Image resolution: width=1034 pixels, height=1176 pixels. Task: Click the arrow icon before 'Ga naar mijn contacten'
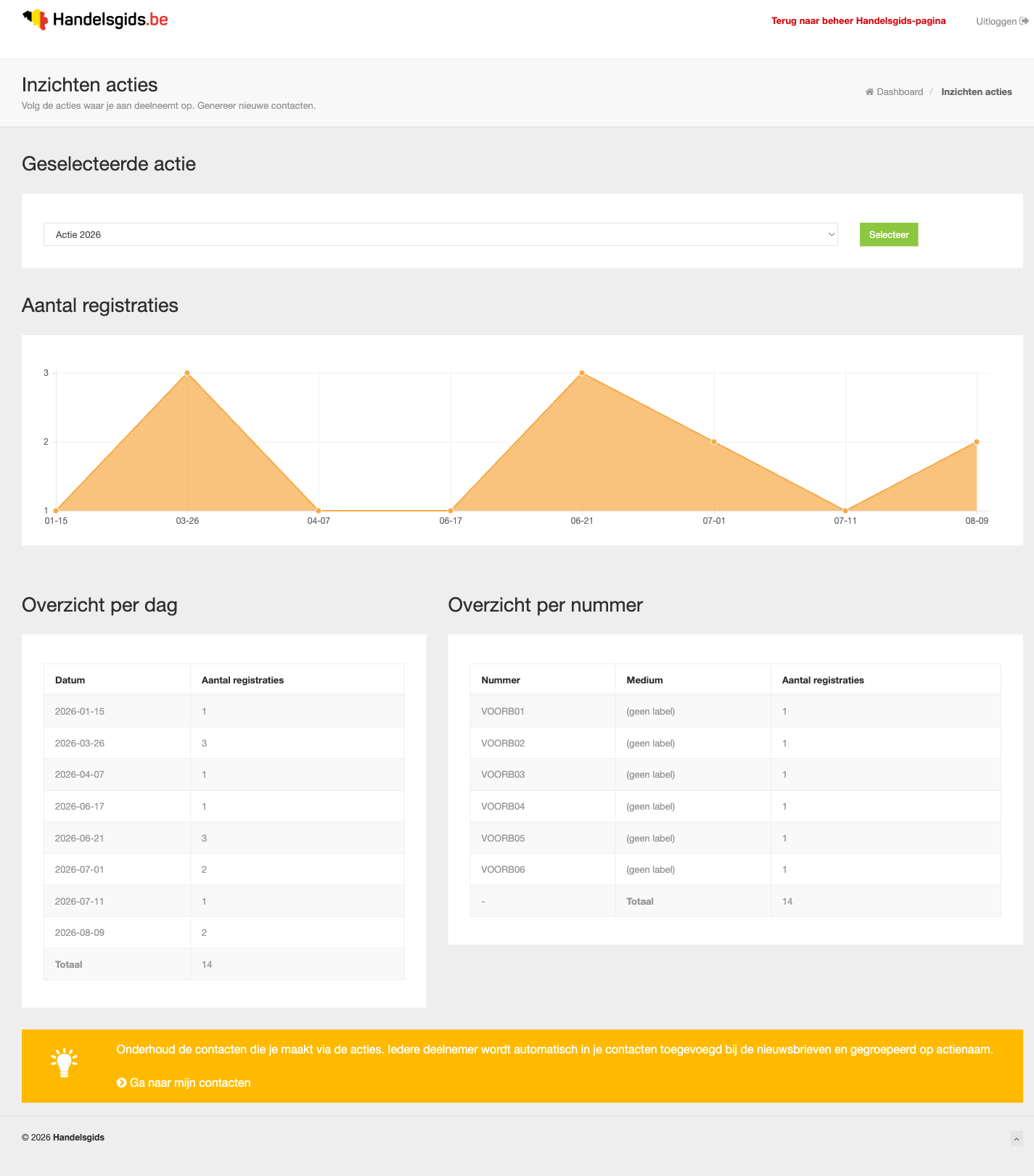122,1082
